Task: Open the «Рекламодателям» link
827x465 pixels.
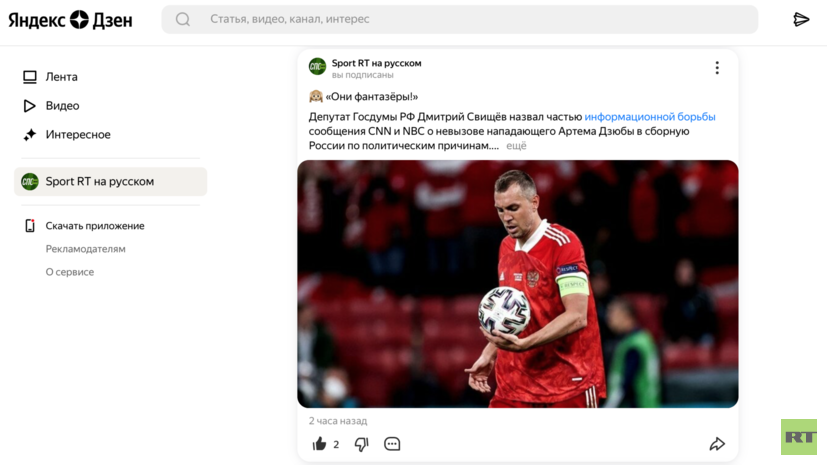Action: click(85, 249)
